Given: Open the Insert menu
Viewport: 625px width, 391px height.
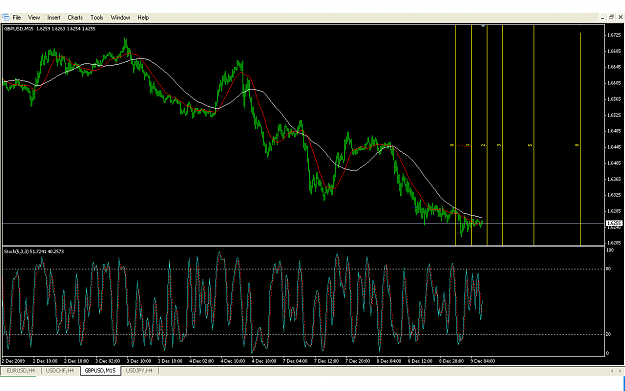Looking at the screenshot, I should tap(54, 18).
